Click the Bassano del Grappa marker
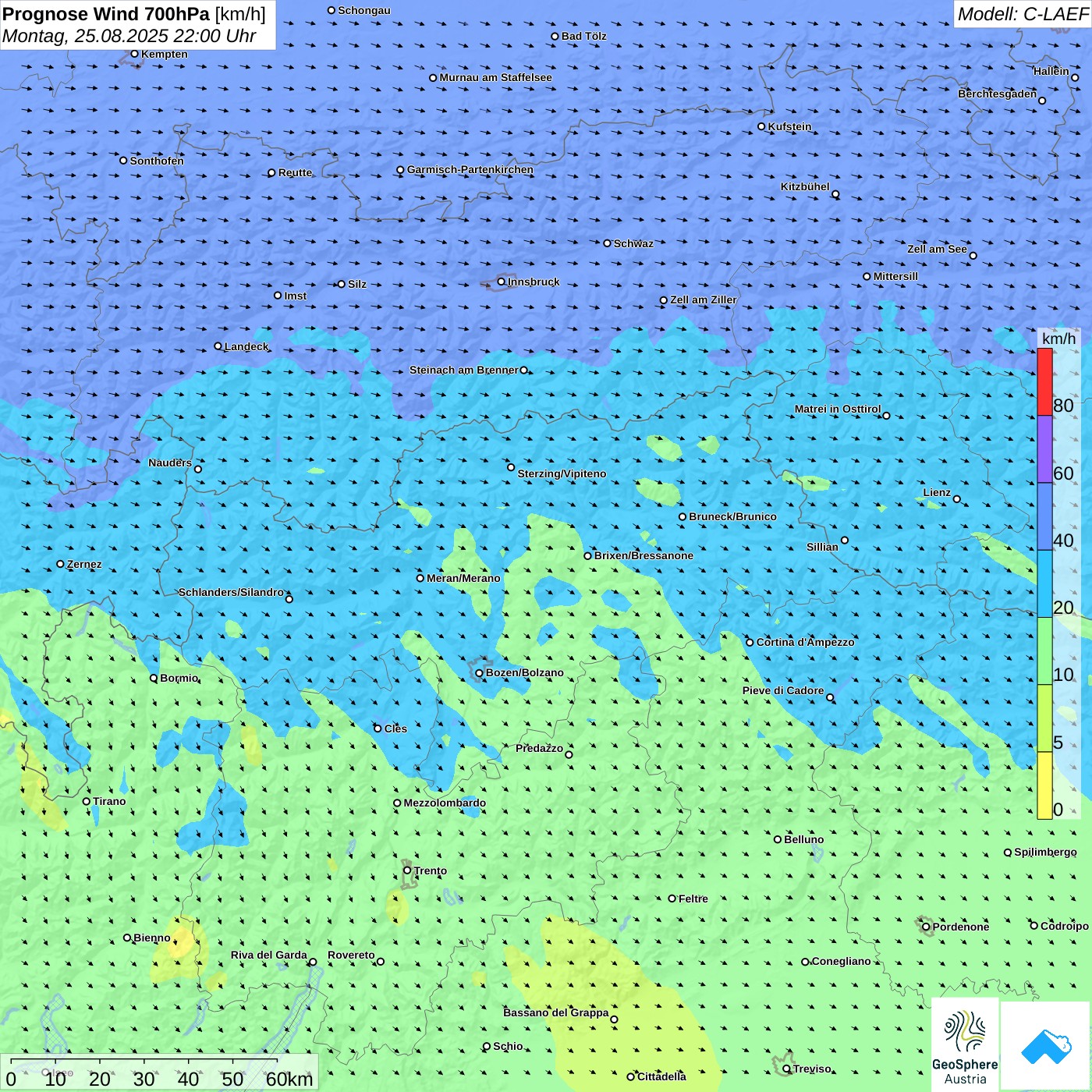The height and width of the screenshot is (1092, 1092). (x=614, y=1019)
